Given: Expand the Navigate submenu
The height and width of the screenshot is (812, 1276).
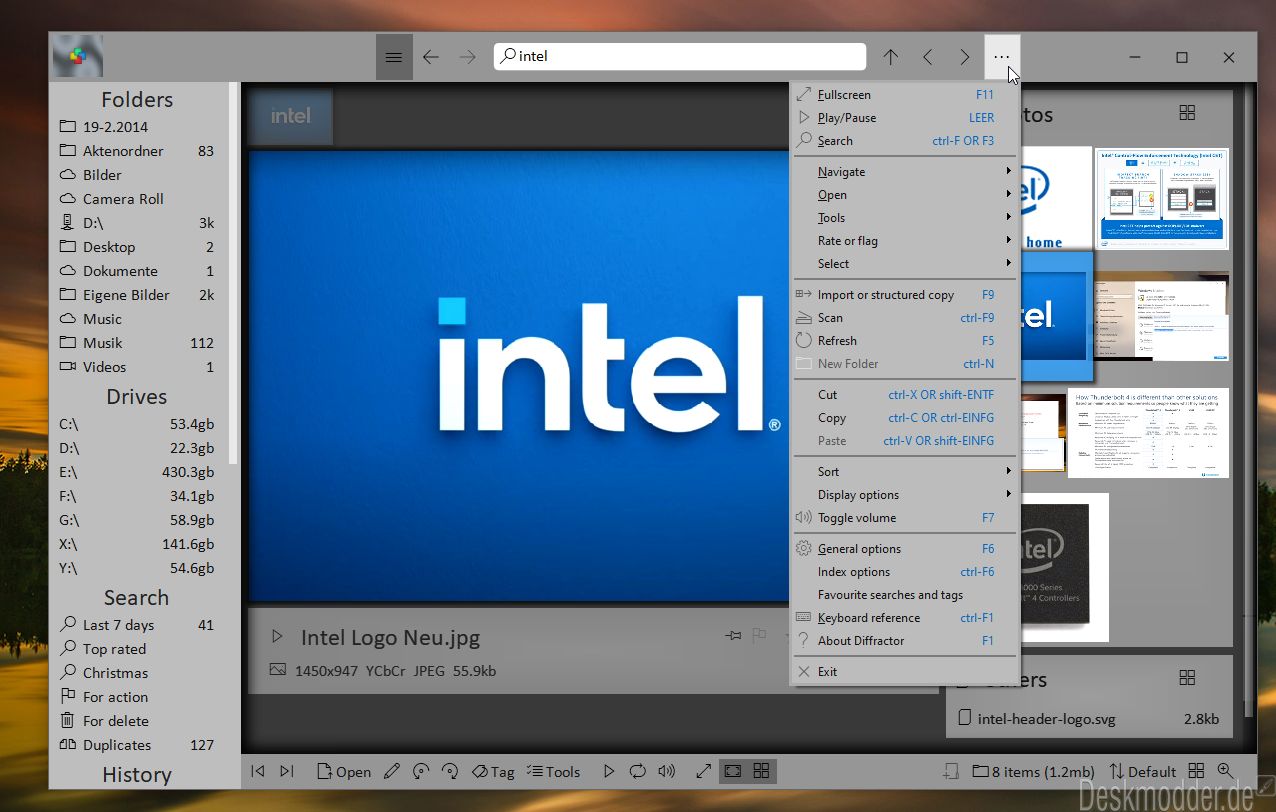Looking at the screenshot, I should [x=905, y=172].
